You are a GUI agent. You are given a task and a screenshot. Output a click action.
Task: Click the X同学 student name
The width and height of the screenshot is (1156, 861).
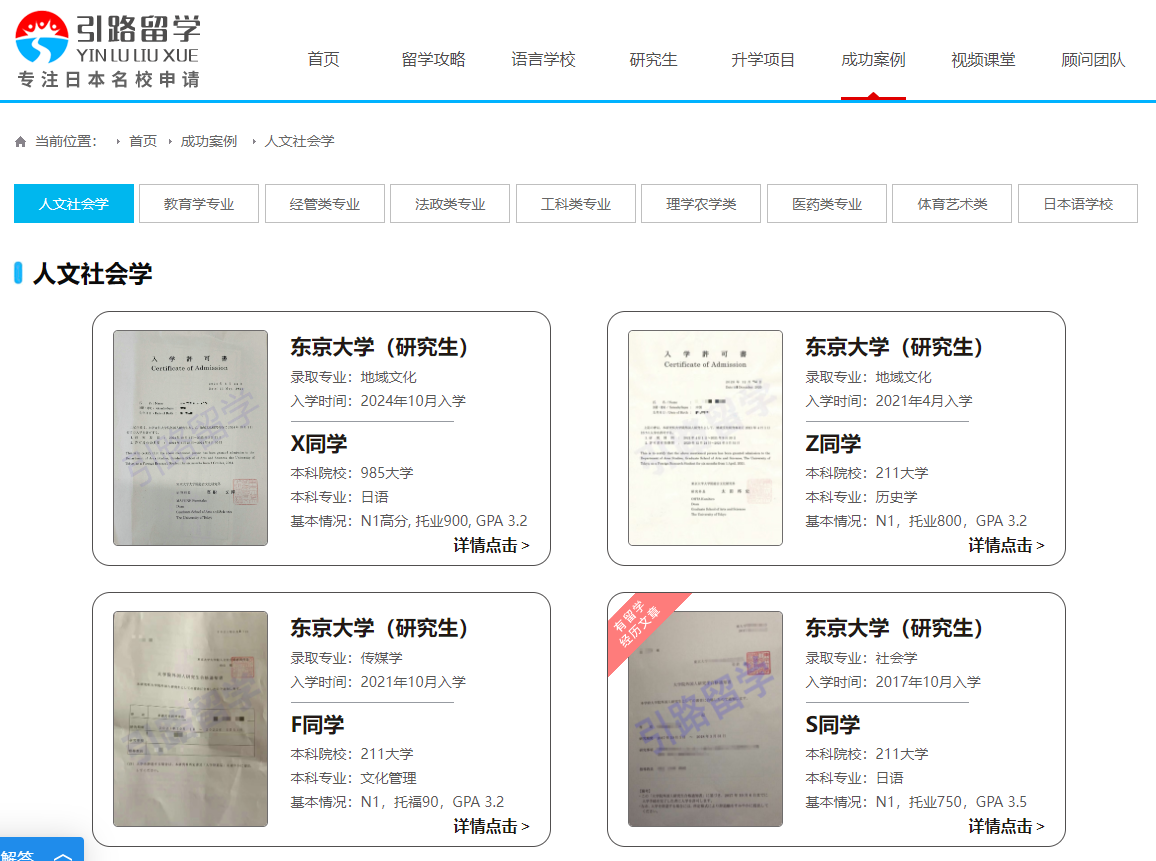[x=318, y=444]
